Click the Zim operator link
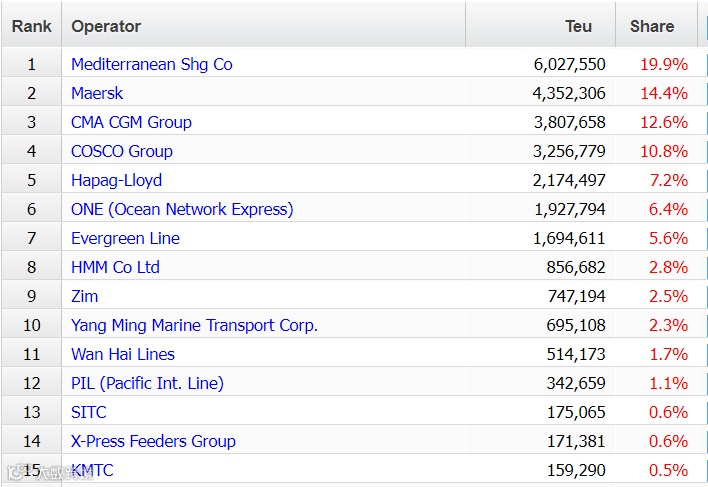The width and height of the screenshot is (708, 487). tap(84, 296)
